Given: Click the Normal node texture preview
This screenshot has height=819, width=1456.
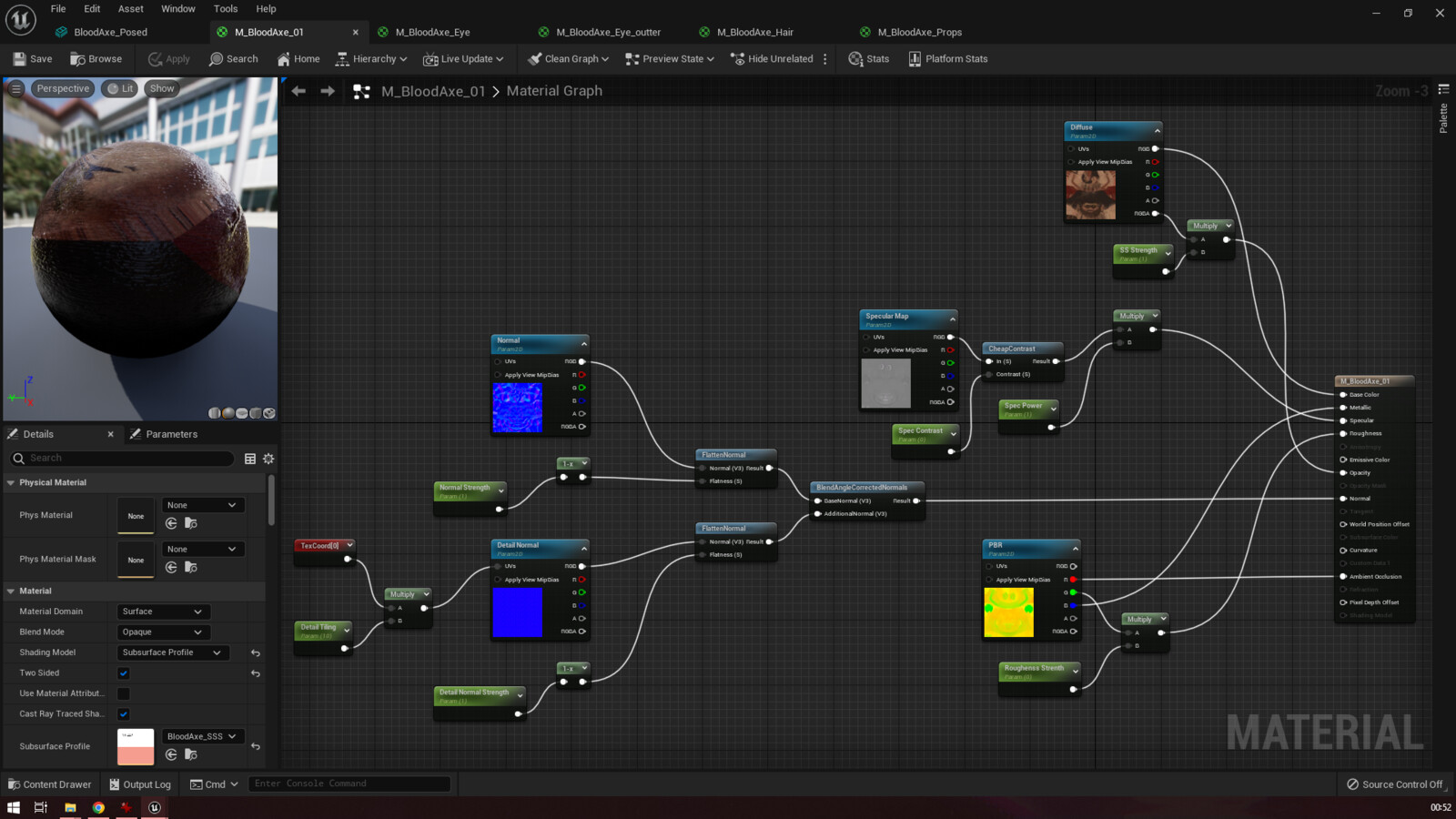Looking at the screenshot, I should [517, 408].
